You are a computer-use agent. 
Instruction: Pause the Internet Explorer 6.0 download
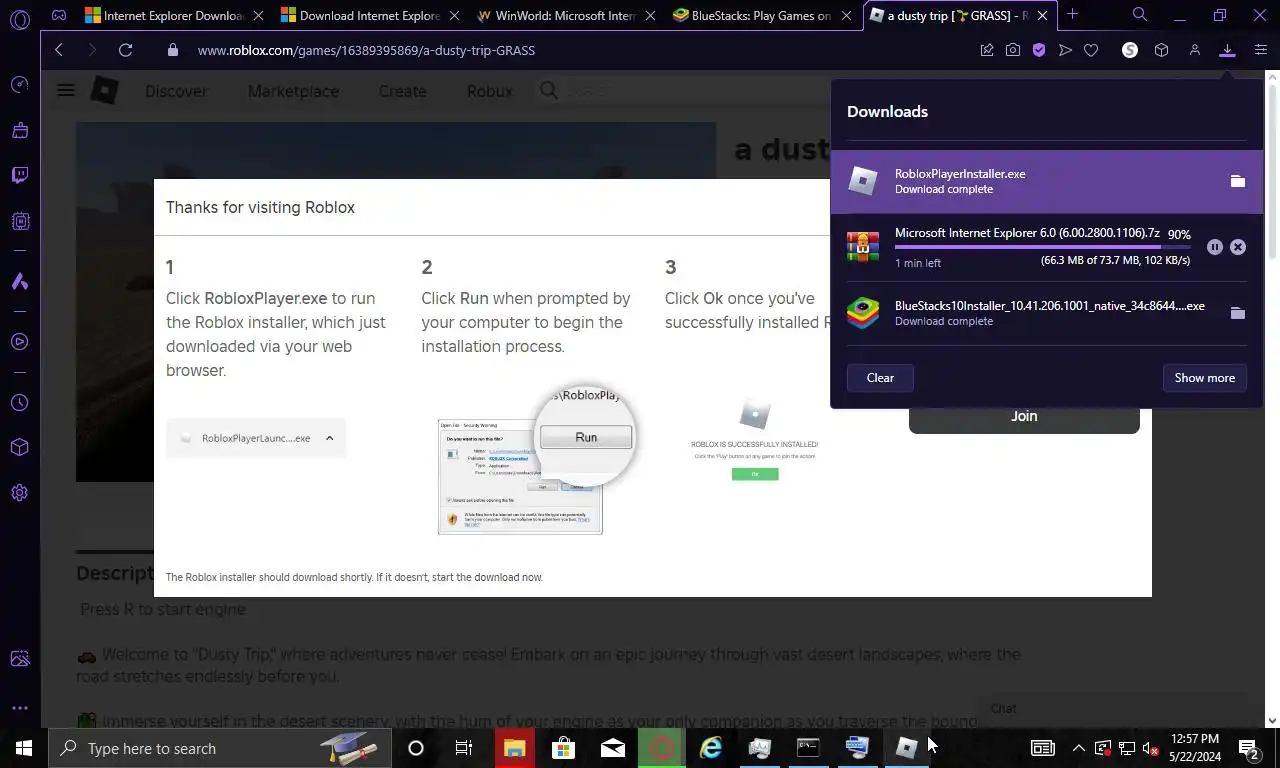coord(1214,247)
